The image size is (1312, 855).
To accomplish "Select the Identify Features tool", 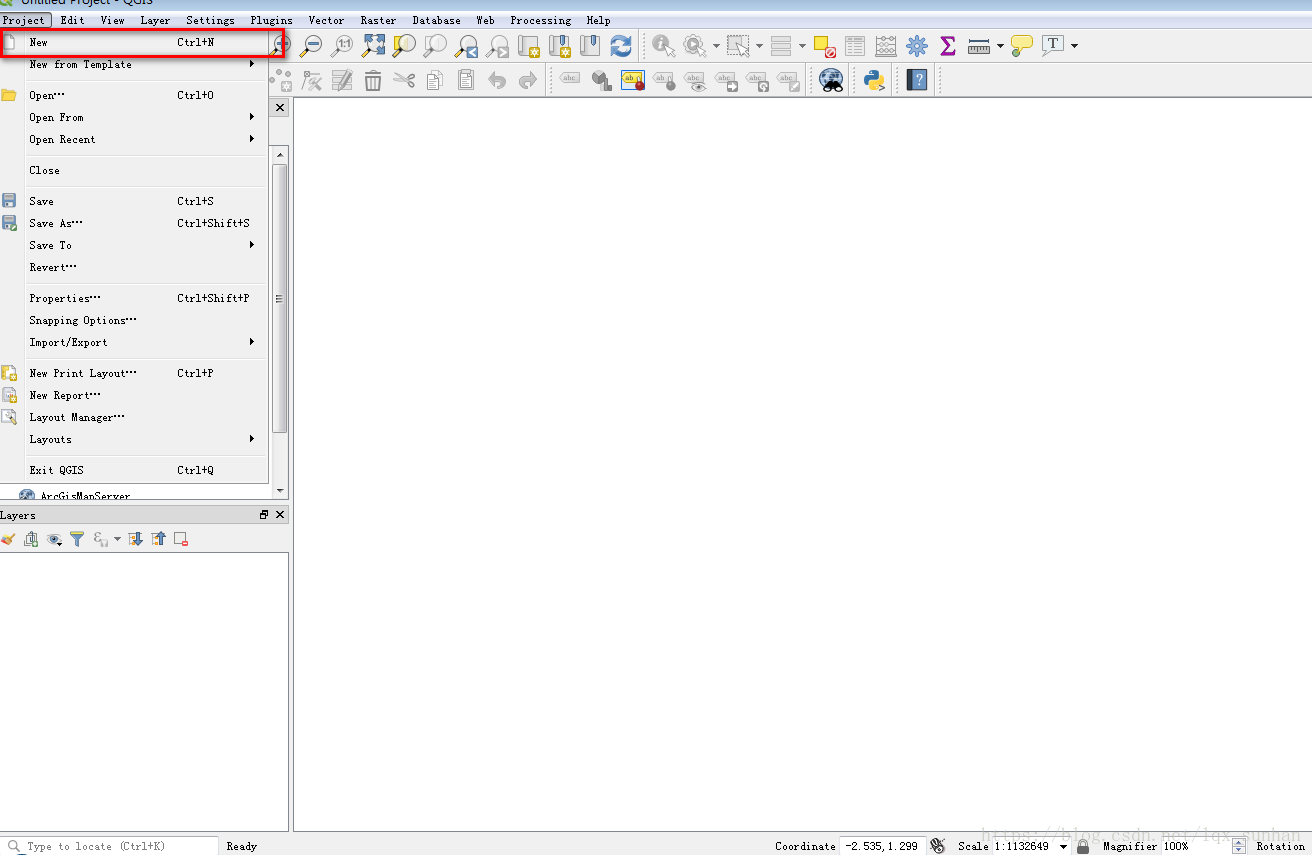I will point(663,45).
